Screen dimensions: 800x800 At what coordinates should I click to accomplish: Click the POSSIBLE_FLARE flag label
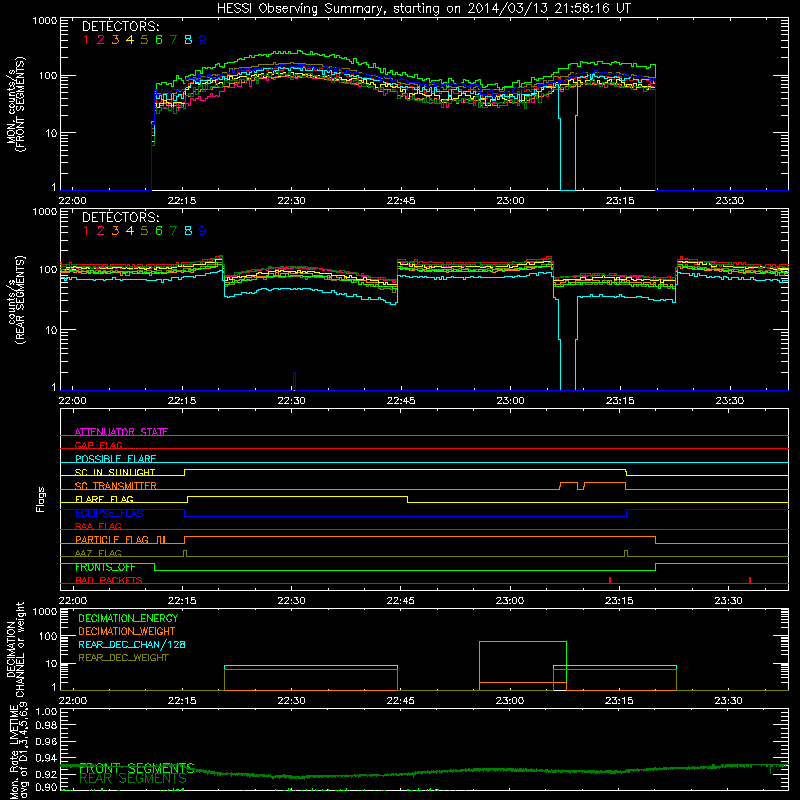point(115,459)
